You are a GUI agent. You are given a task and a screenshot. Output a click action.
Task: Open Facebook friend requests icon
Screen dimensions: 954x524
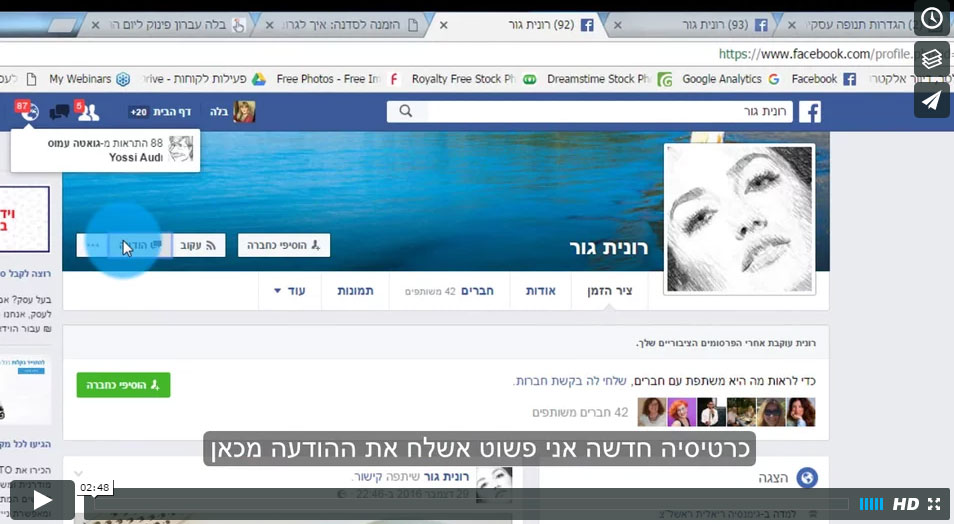pos(88,112)
